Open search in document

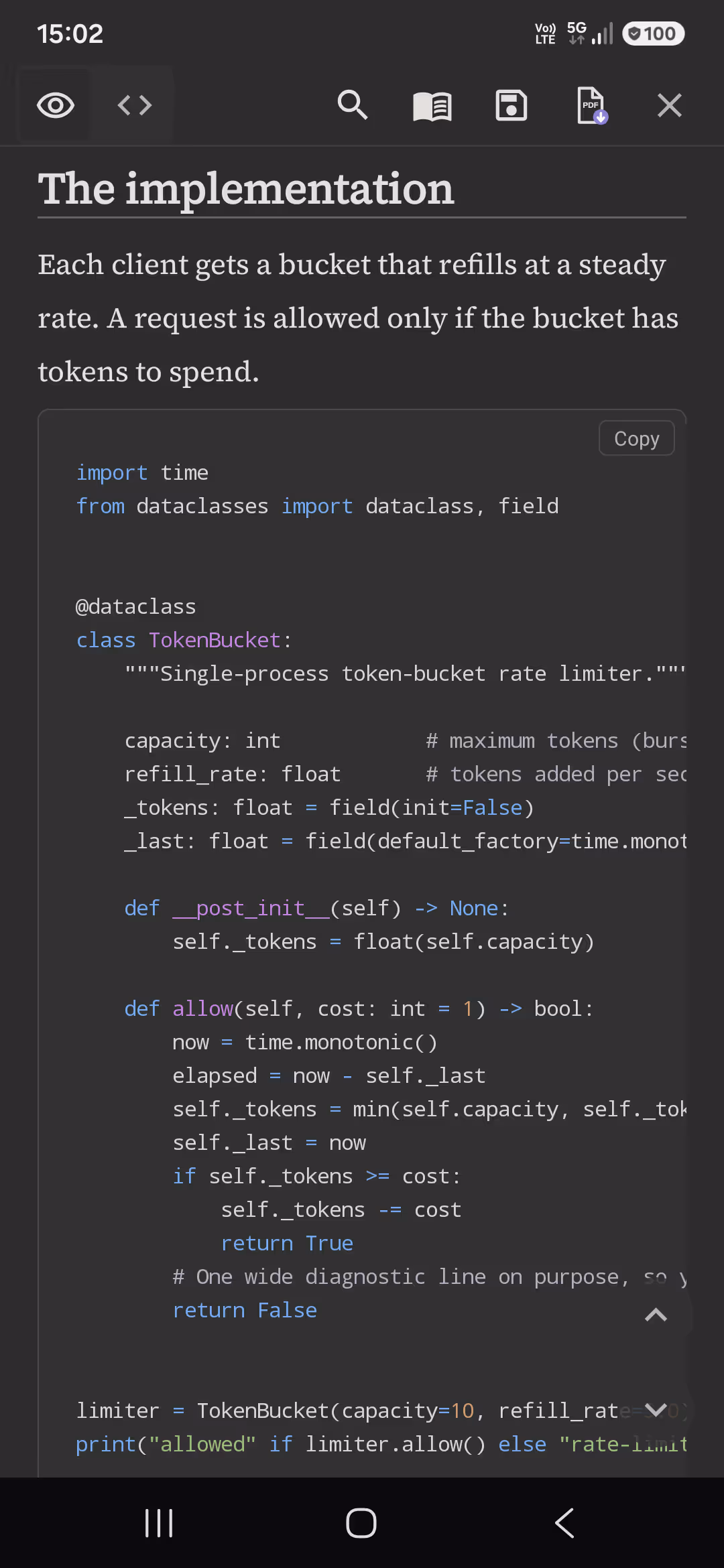click(x=353, y=105)
